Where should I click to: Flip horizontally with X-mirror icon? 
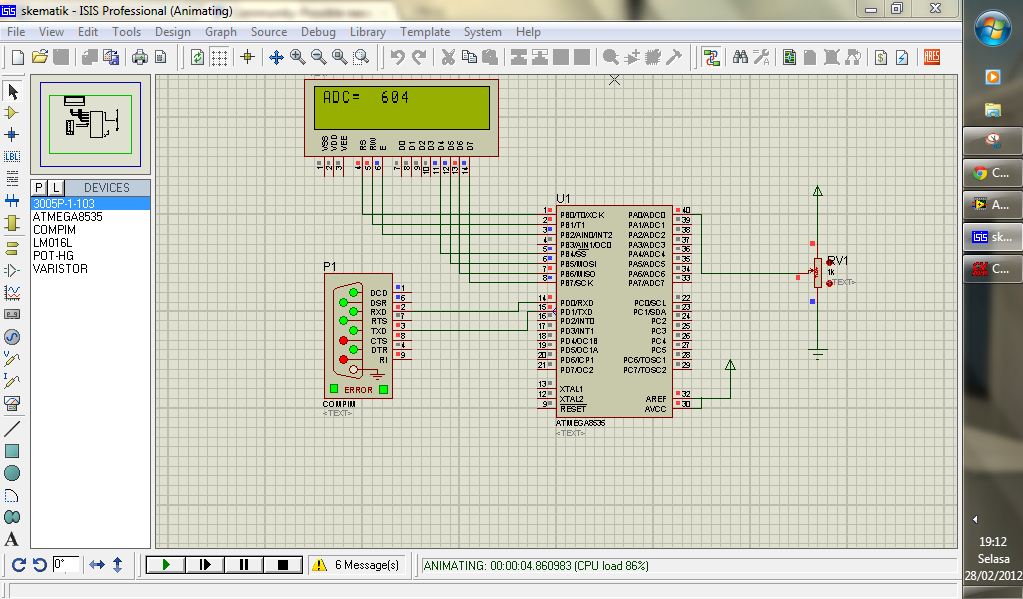(x=97, y=565)
